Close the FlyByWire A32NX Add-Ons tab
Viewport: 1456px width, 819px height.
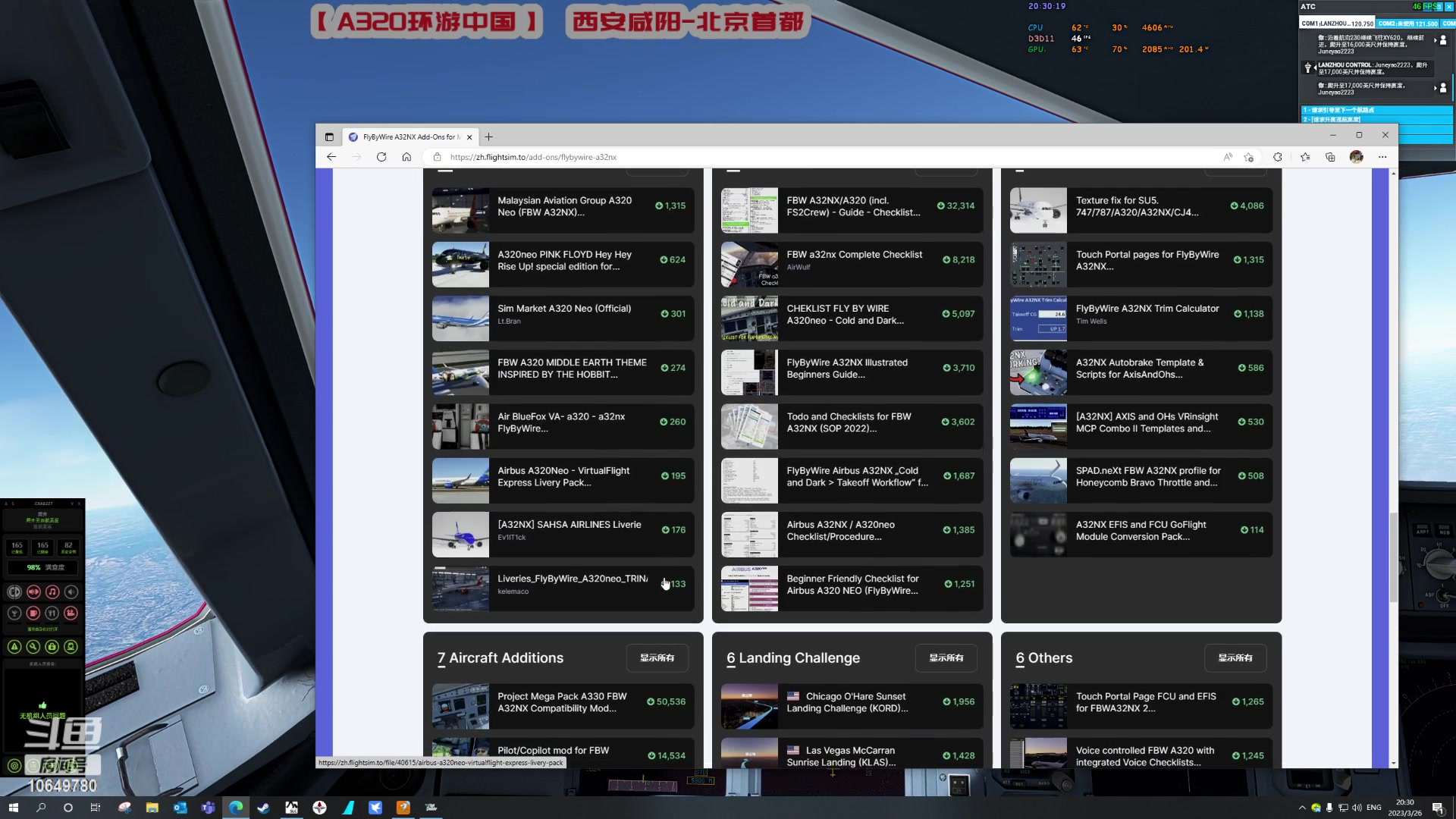[x=469, y=137]
